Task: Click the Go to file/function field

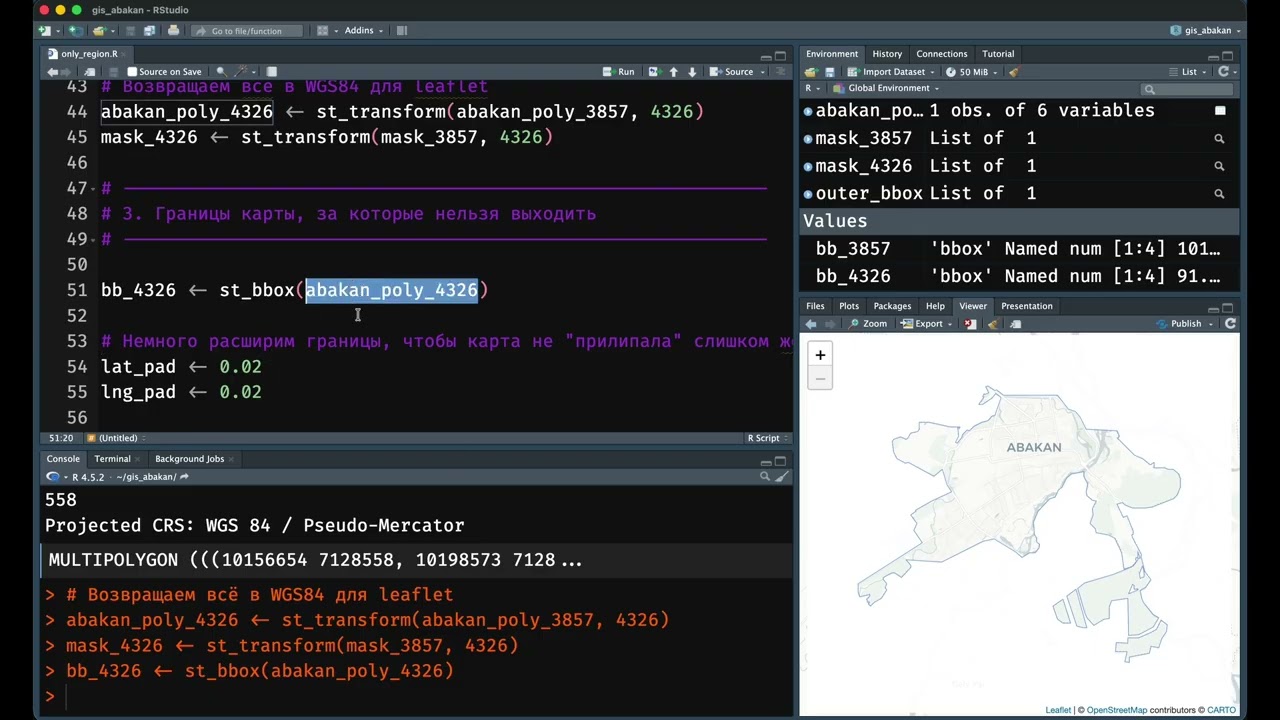Action: (247, 31)
